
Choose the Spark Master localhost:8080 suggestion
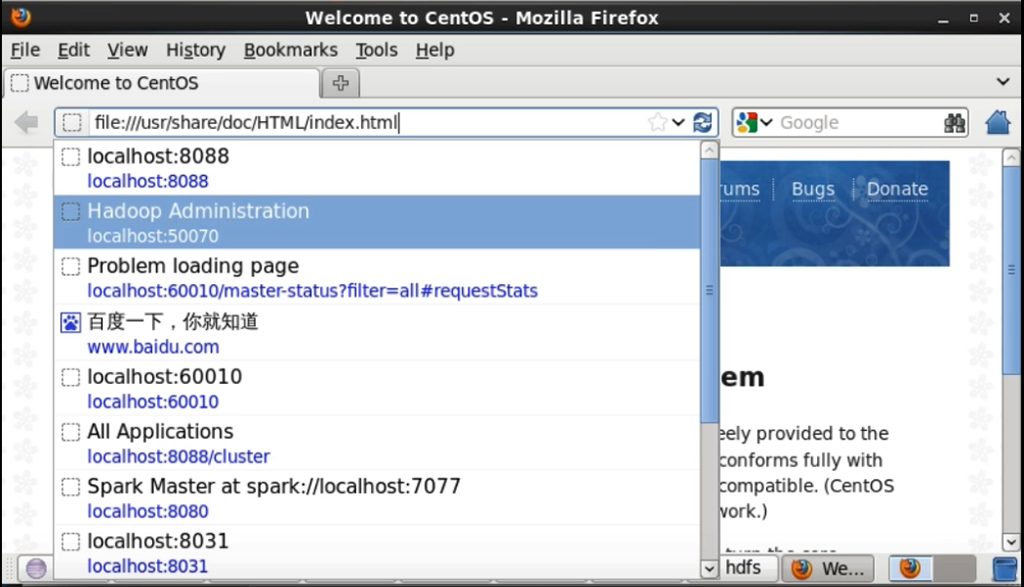377,498
